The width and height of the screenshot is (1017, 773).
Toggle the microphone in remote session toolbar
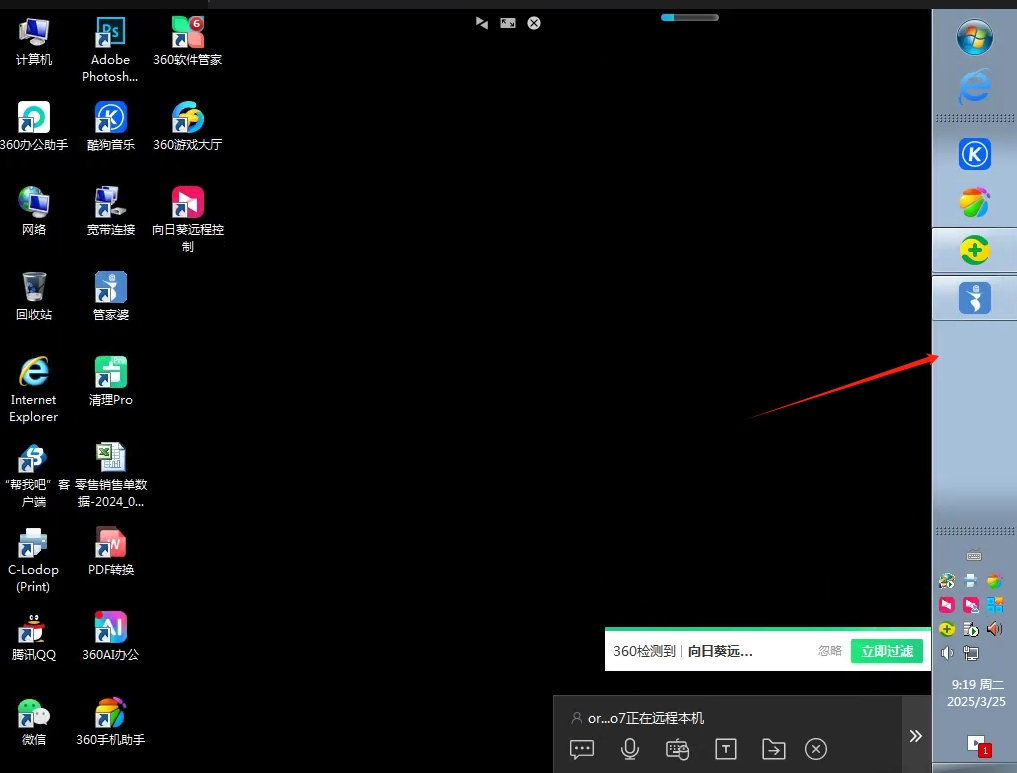click(x=630, y=749)
